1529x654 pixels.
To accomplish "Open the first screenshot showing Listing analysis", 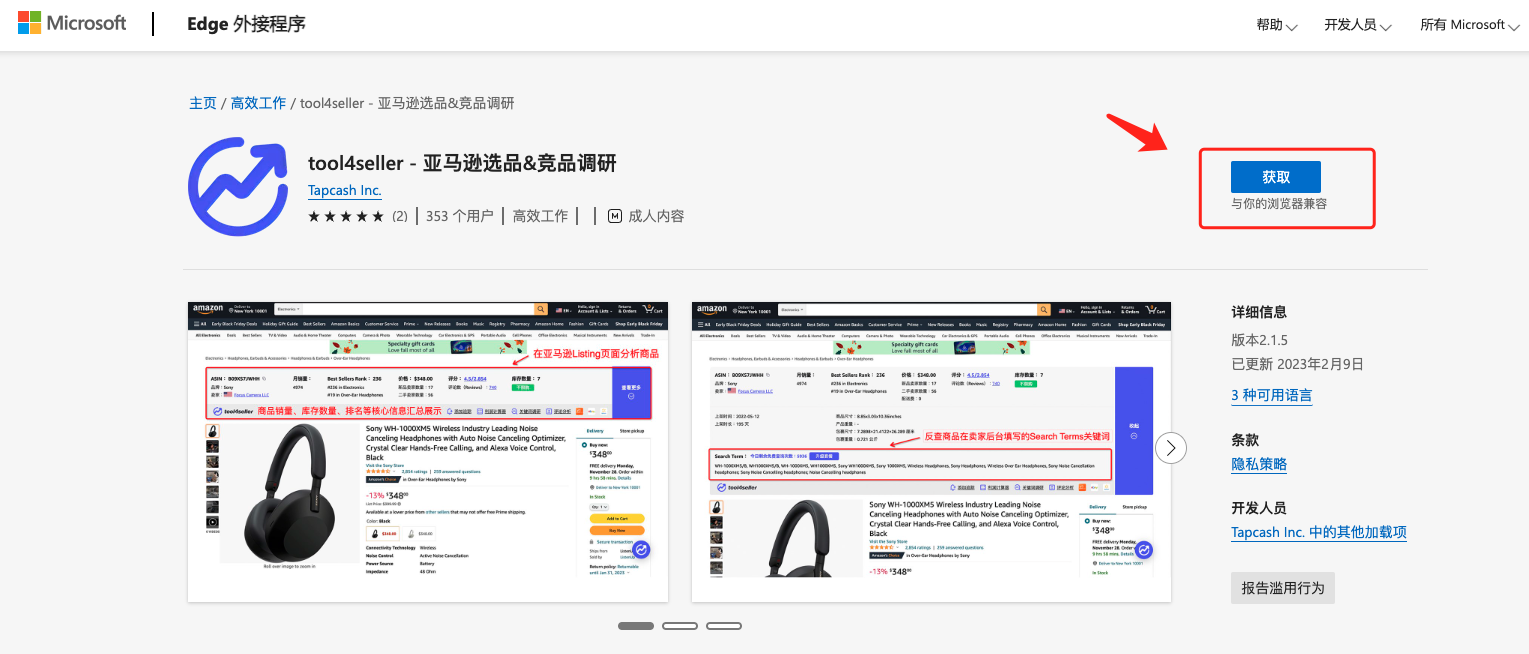I will coord(428,451).
